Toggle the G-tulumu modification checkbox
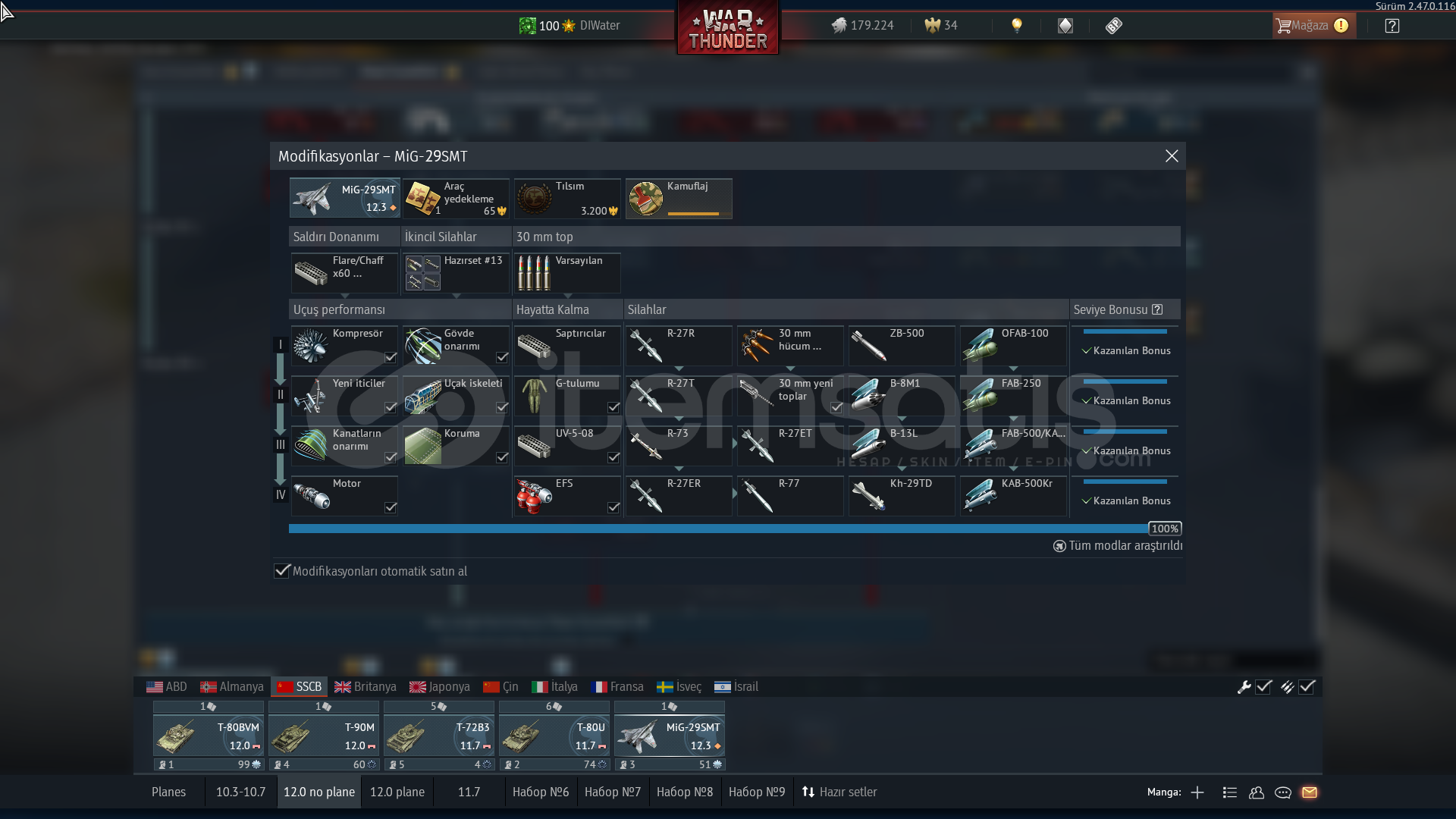The image size is (1456, 819). [613, 407]
